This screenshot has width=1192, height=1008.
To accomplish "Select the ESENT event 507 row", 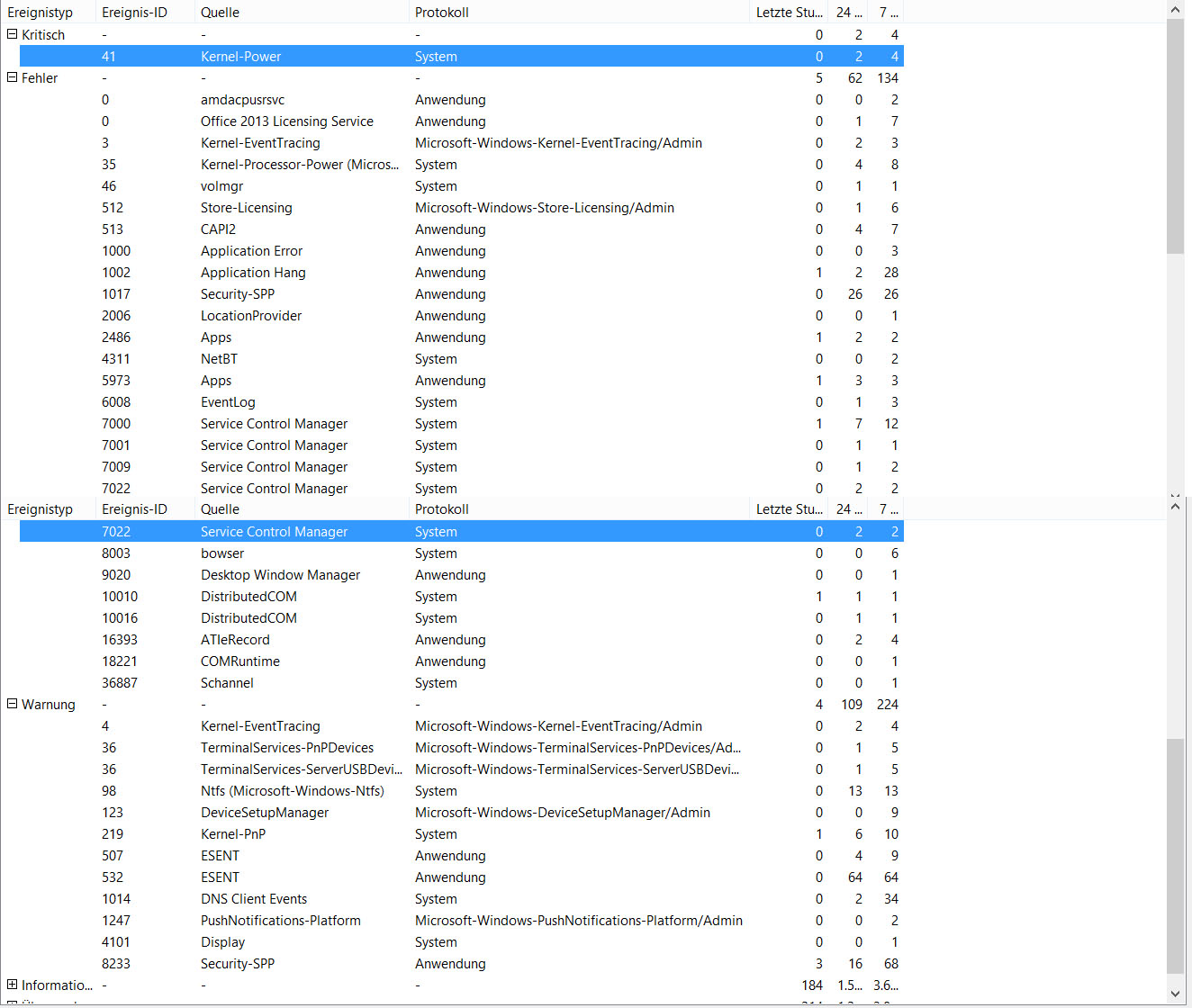I will click(x=461, y=855).
